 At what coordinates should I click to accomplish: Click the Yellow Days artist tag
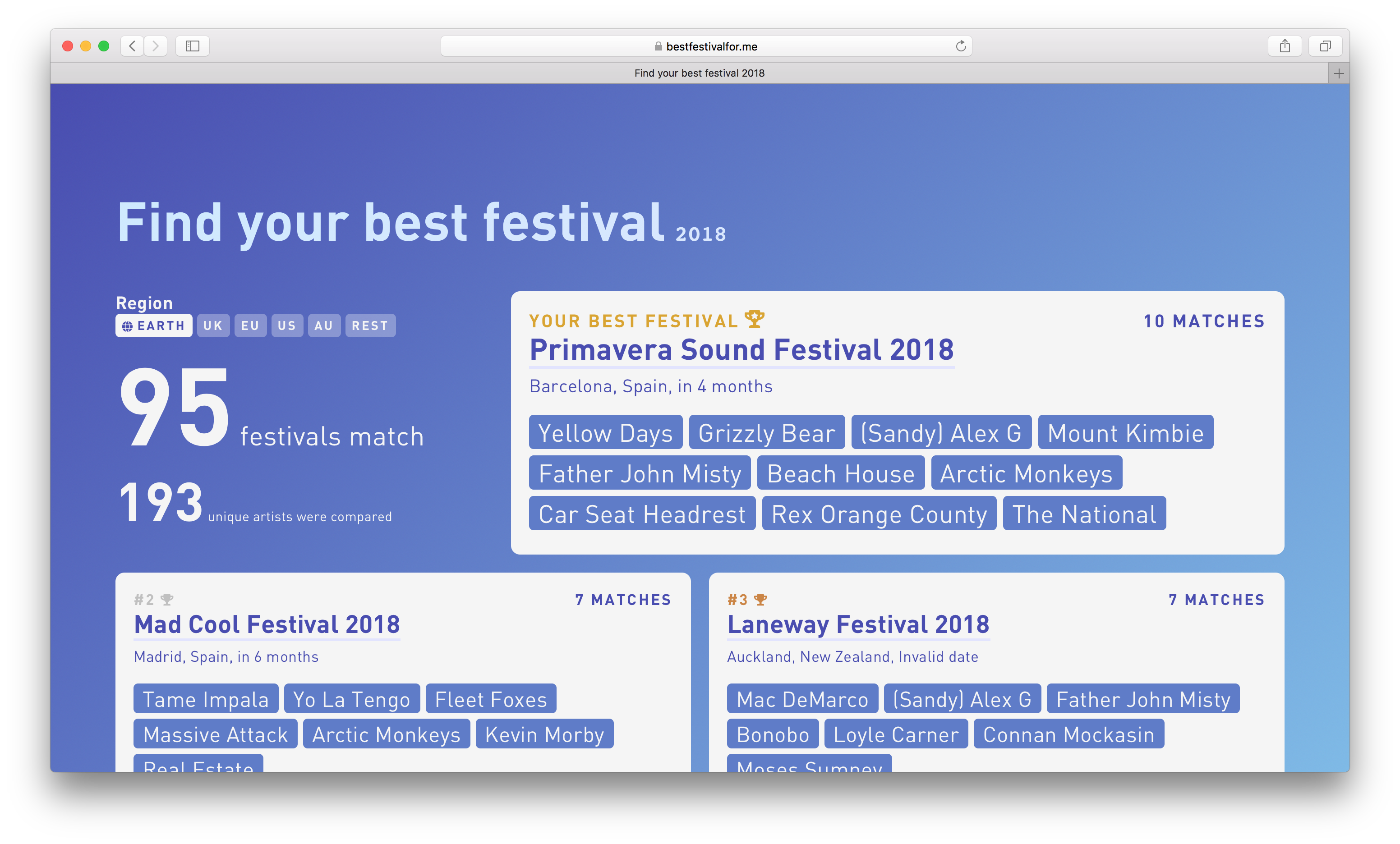pyautogui.click(x=606, y=432)
